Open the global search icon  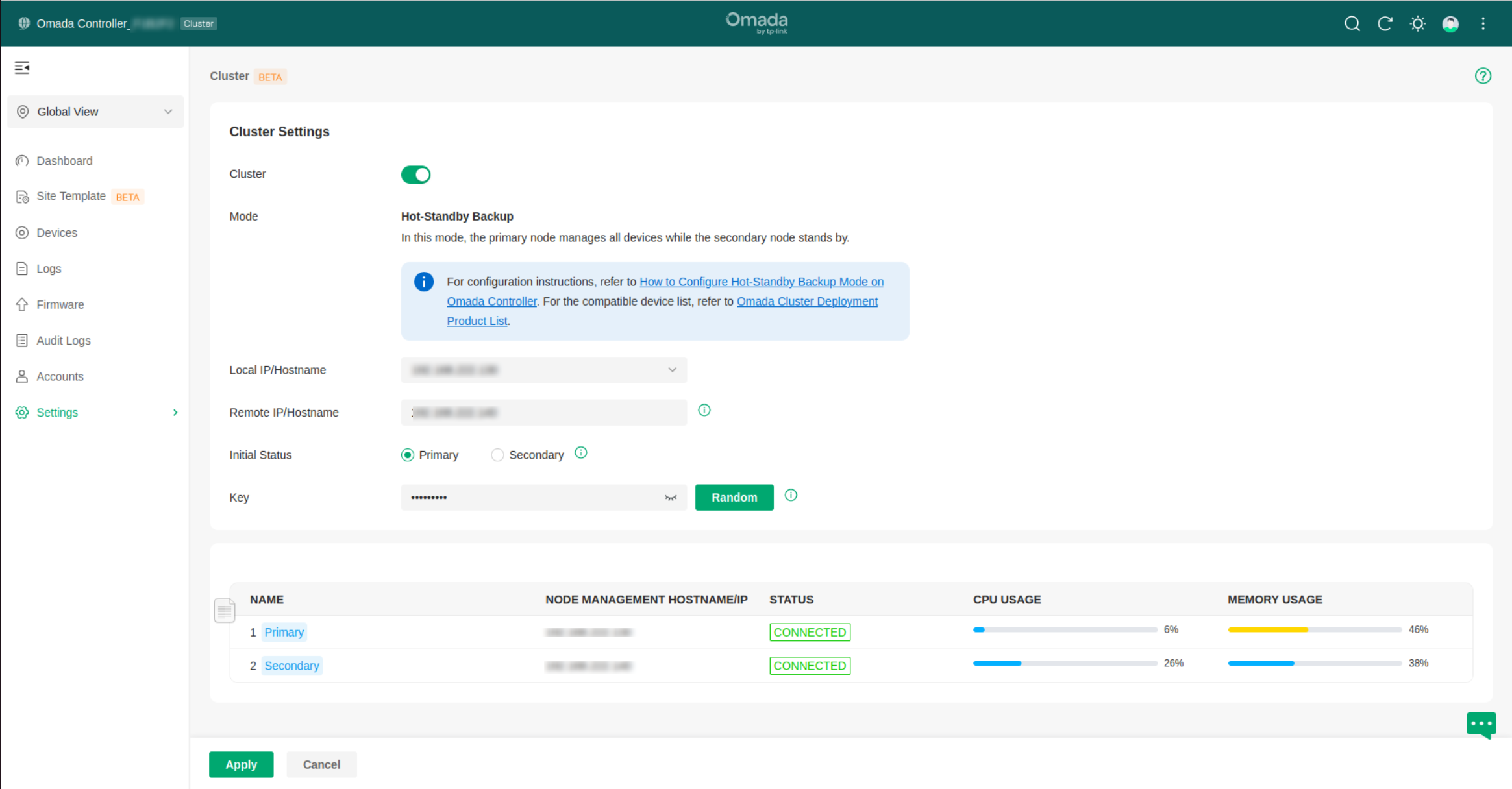point(1352,24)
